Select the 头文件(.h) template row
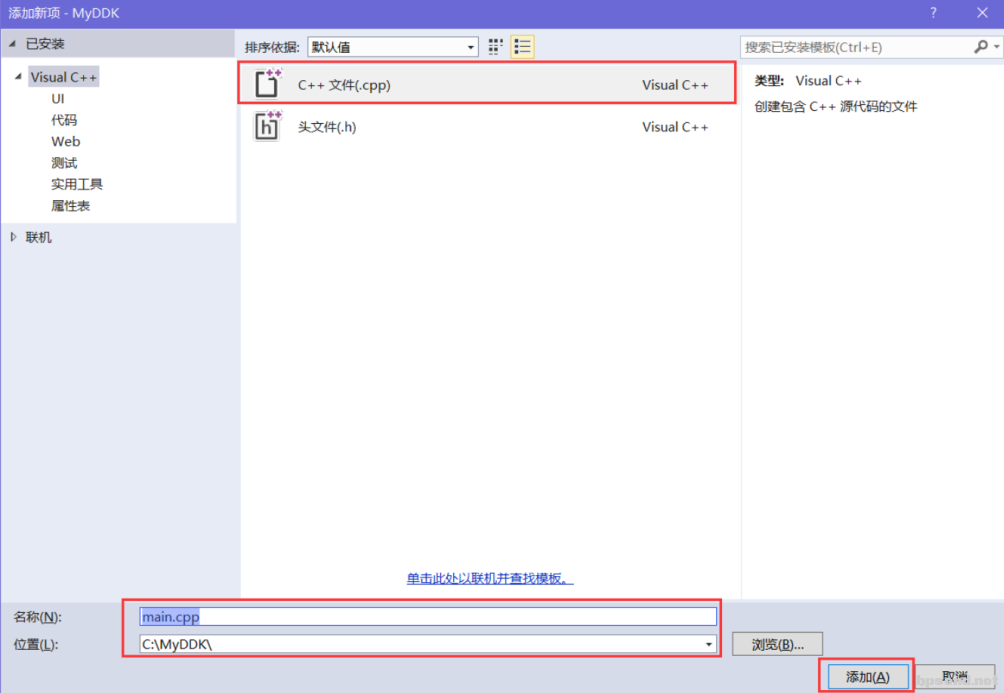This screenshot has height=693, width=1004. [487, 126]
